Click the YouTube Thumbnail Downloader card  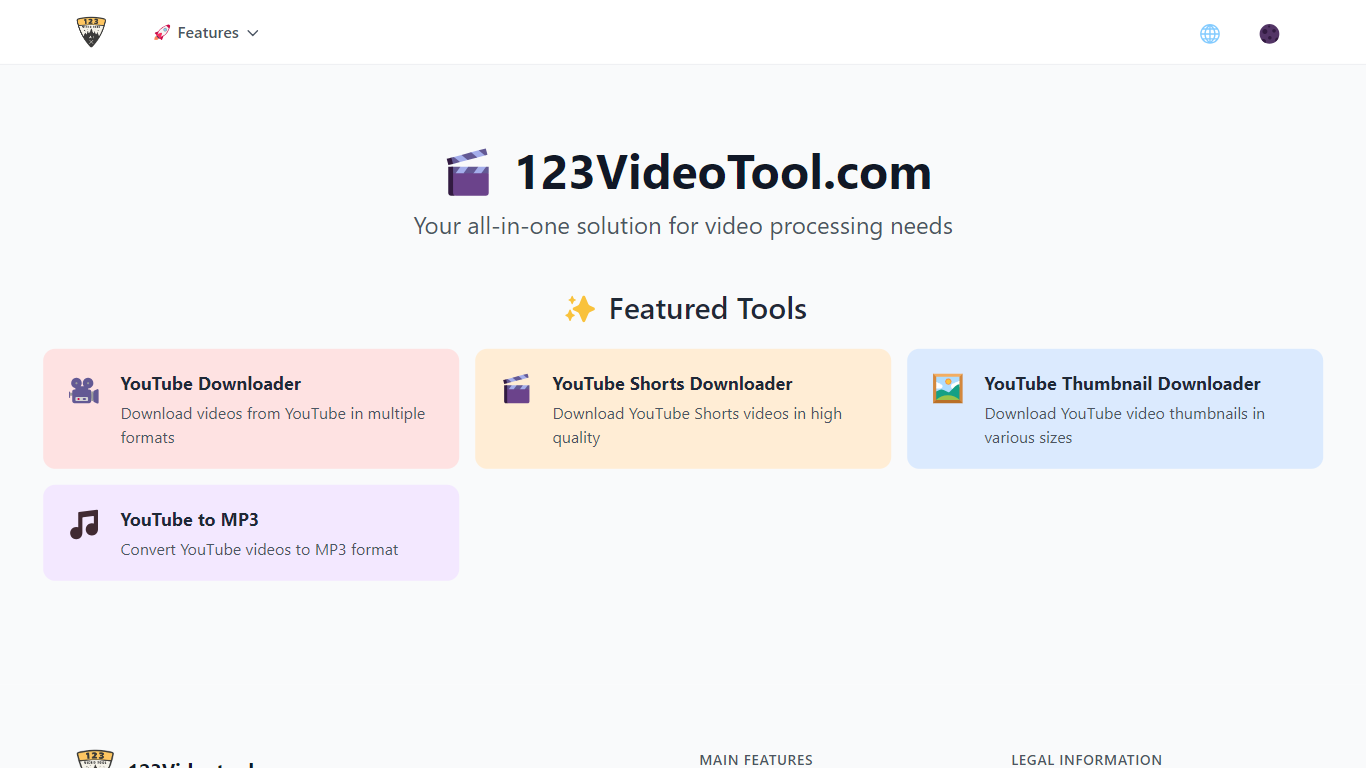1114,408
